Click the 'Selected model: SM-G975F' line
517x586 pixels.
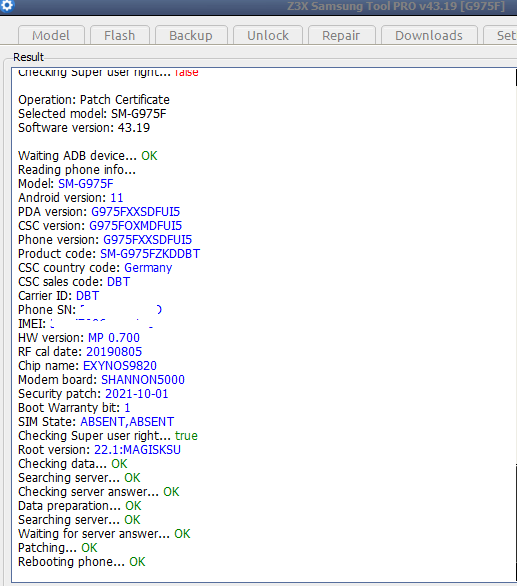(x=92, y=114)
